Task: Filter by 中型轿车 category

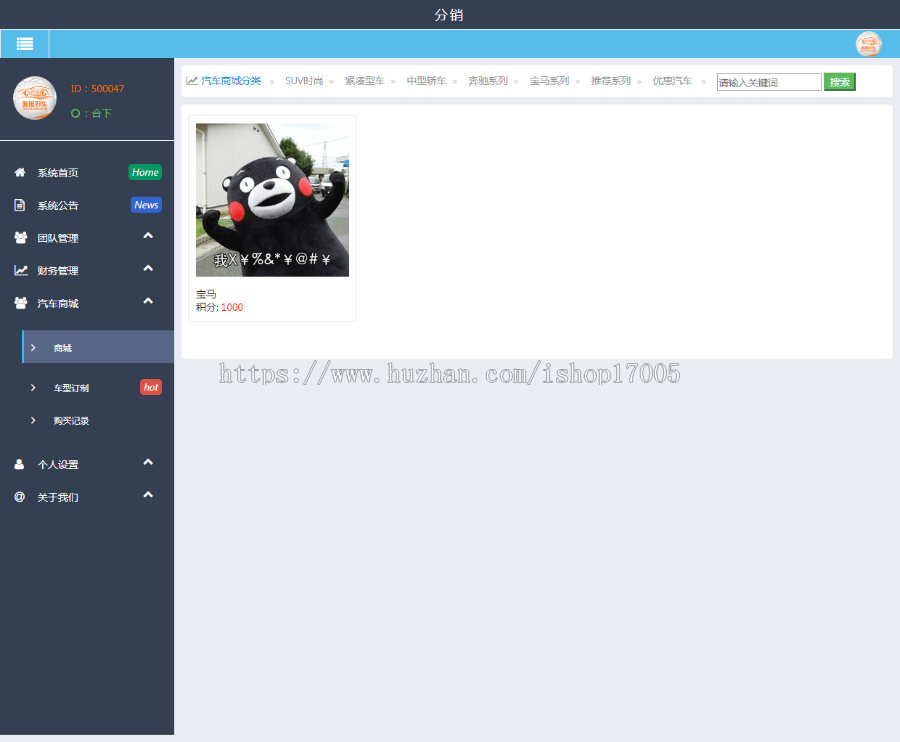Action: [x=426, y=81]
